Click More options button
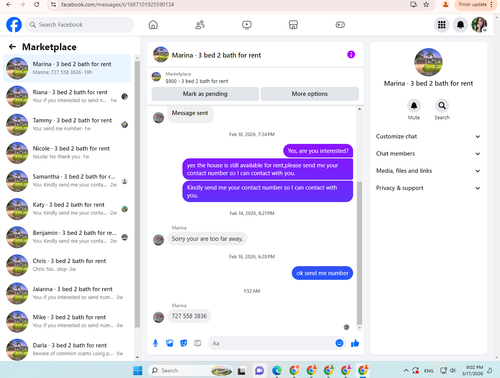Screen dimensions: 500x378 pyautogui.click(x=310, y=94)
